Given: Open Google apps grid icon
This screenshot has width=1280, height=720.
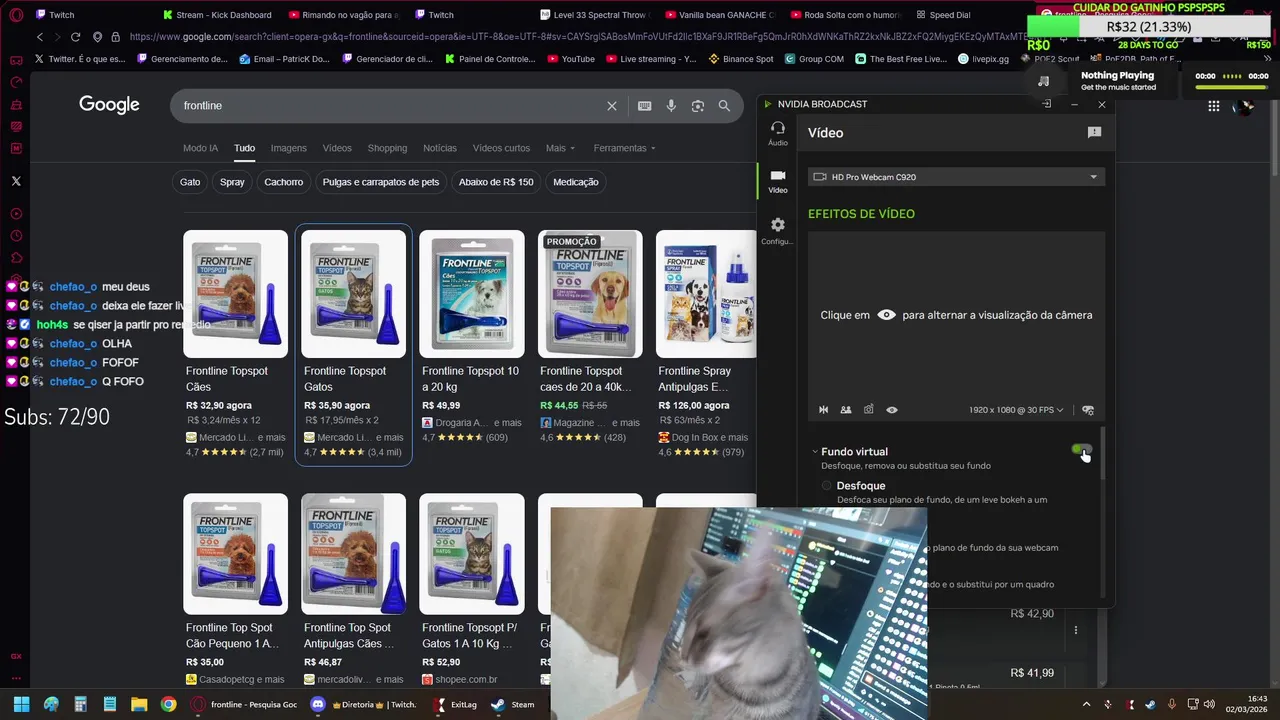Looking at the screenshot, I should pyautogui.click(x=1214, y=106).
